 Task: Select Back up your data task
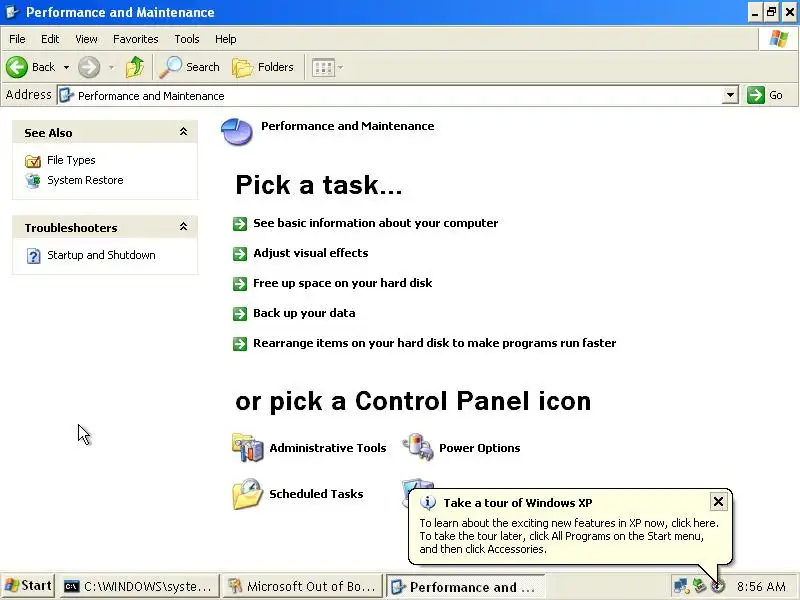[304, 313]
